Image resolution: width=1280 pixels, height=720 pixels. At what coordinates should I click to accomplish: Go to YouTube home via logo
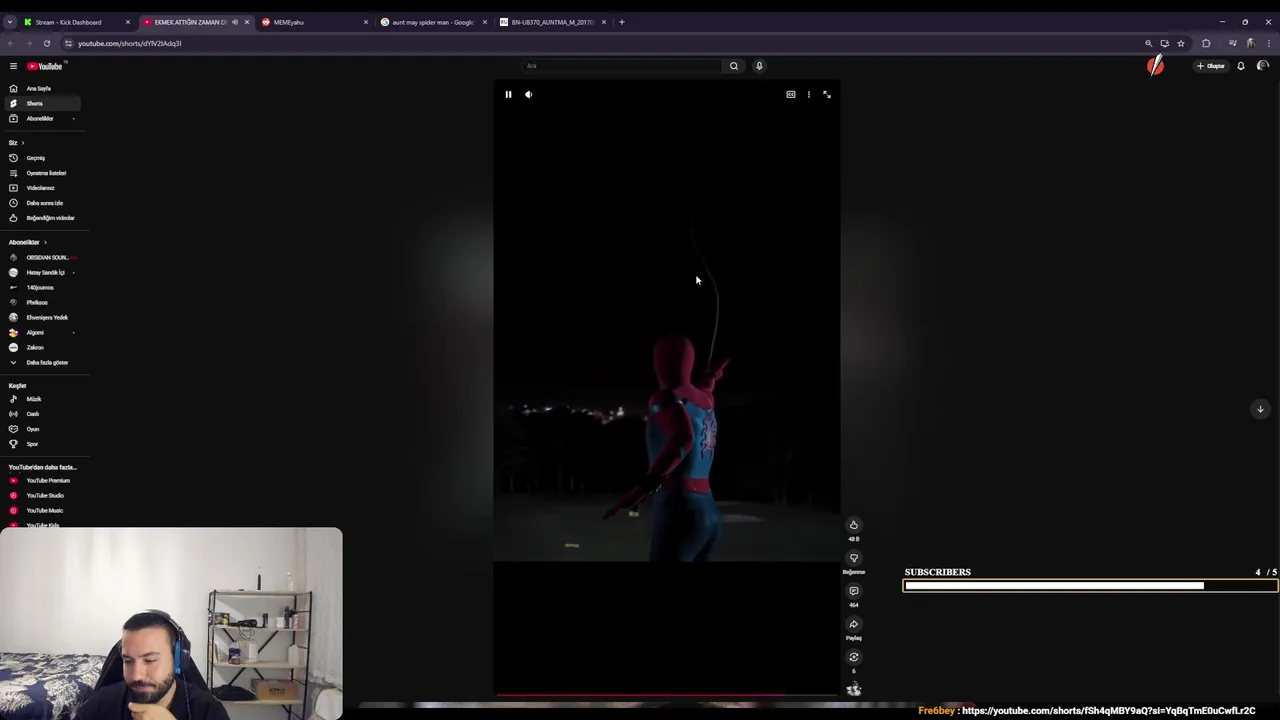[x=45, y=66]
